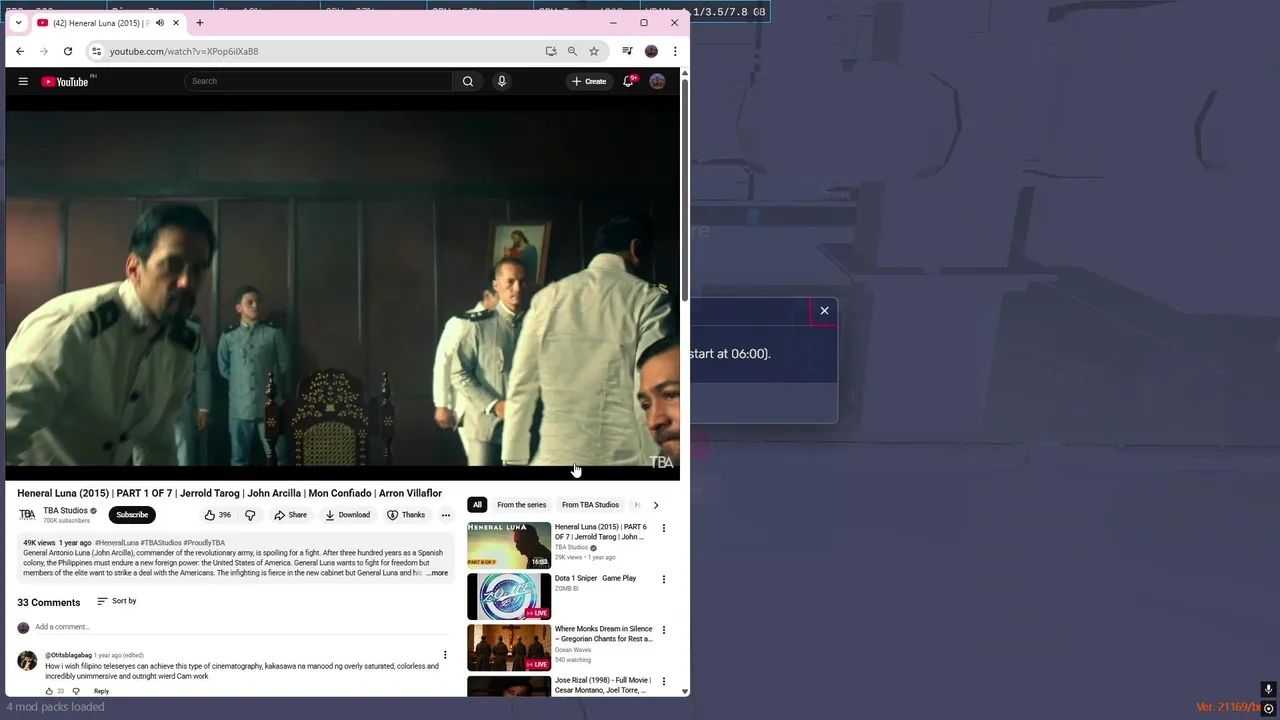The width and height of the screenshot is (1280, 720).
Task: Dislike the video with thumbs down
Action: [250, 515]
